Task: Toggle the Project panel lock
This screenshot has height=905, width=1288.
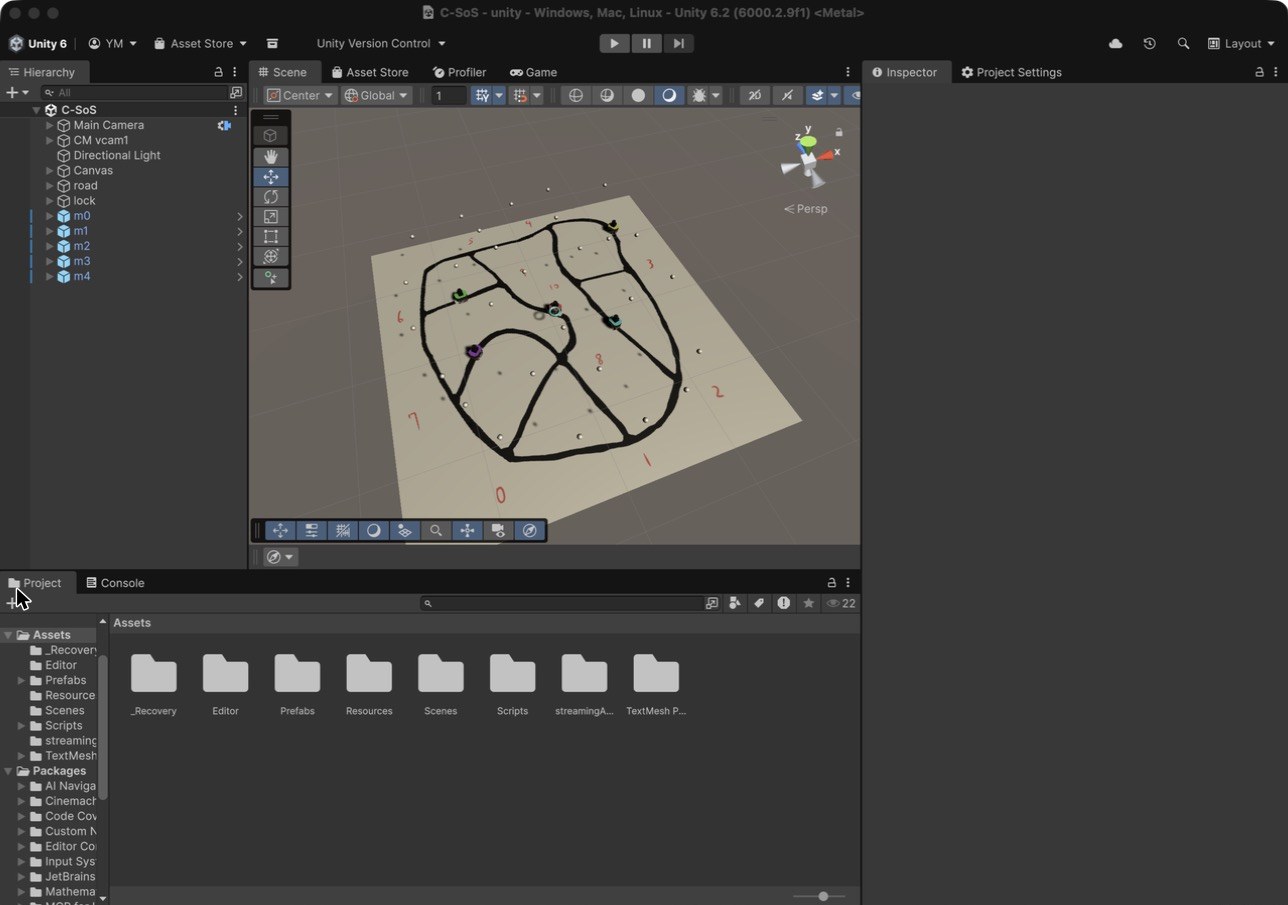Action: (831, 583)
